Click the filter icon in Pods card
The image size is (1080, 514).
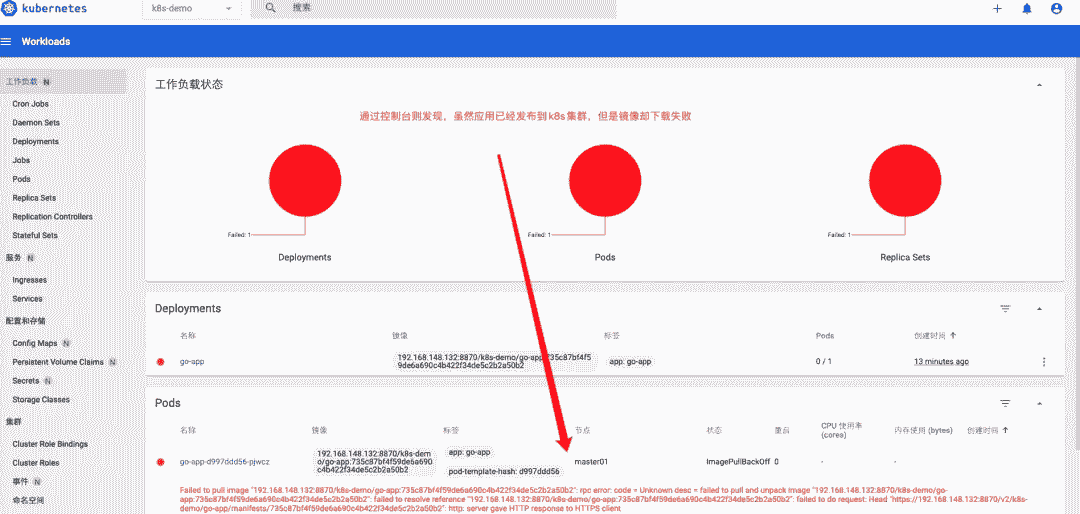1005,403
